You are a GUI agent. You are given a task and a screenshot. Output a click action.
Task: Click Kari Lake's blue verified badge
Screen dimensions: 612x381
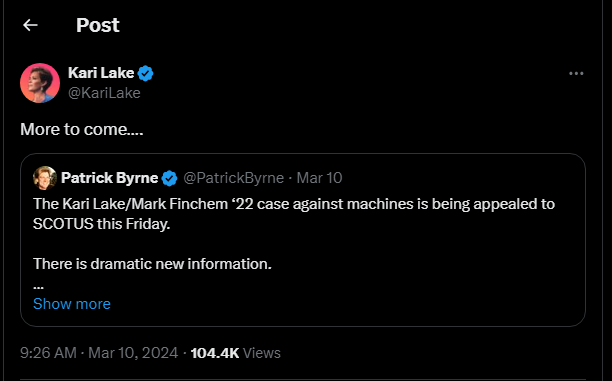point(146,73)
